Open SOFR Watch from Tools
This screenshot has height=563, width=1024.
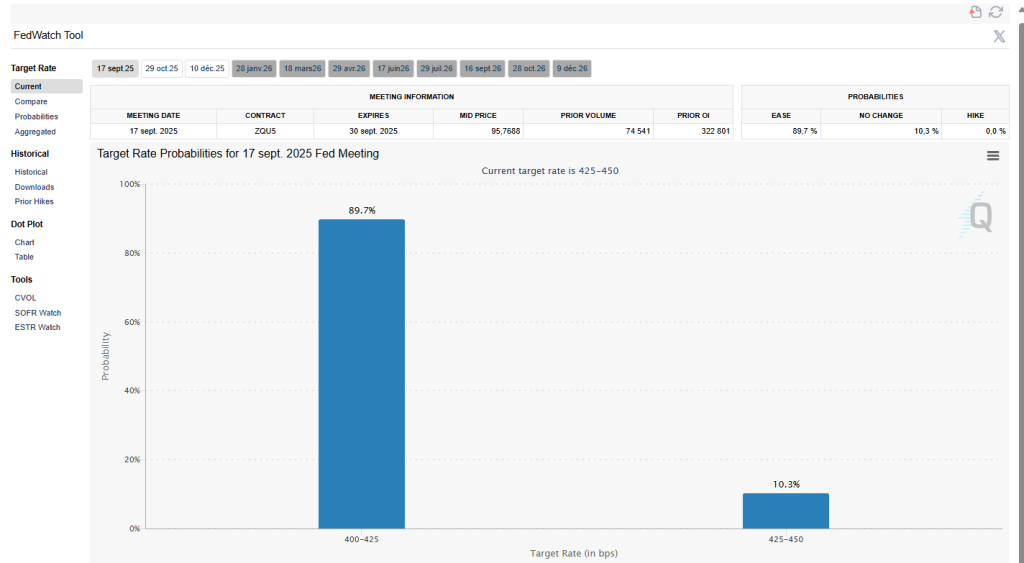pyautogui.click(x=37, y=313)
